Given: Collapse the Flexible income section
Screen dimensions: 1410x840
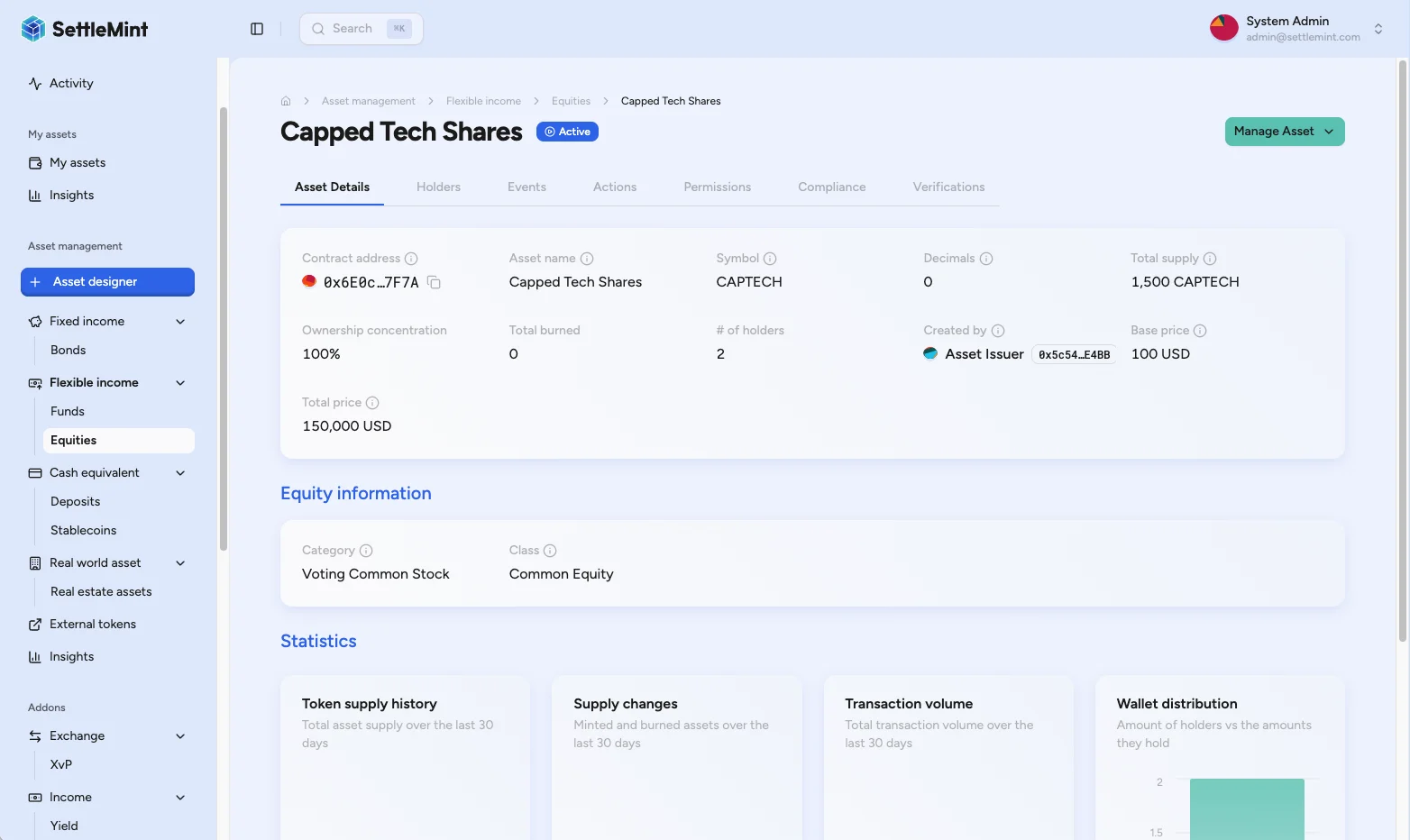Looking at the screenshot, I should (x=180, y=383).
